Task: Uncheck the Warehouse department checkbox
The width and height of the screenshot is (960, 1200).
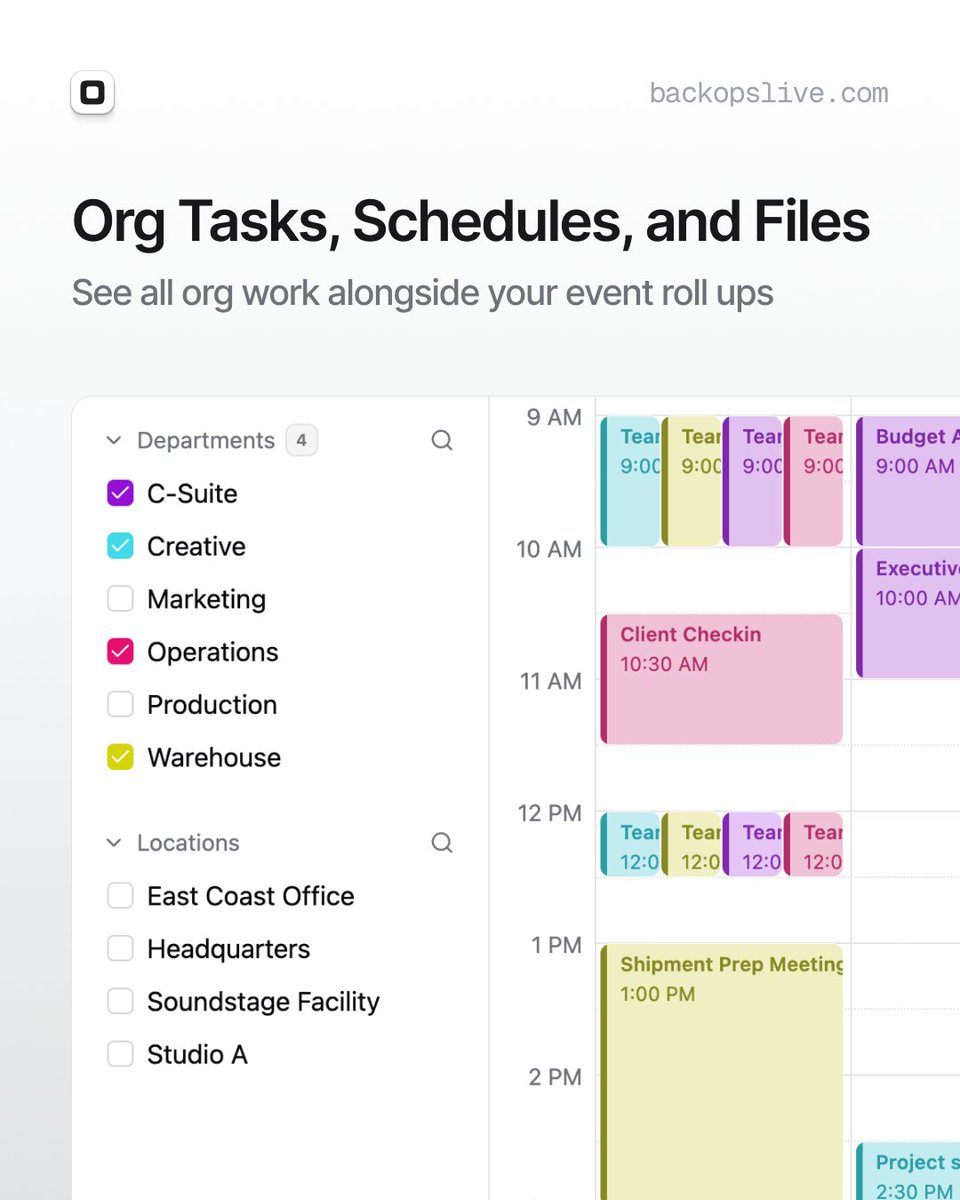Action: 120,757
